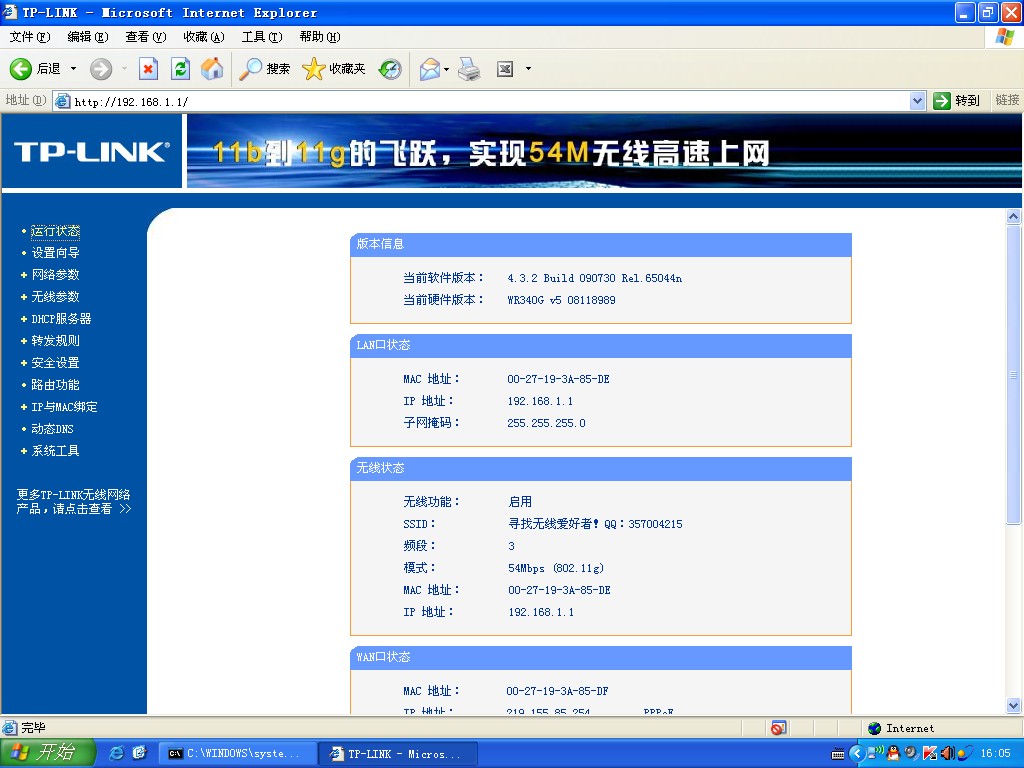The width and height of the screenshot is (1024, 768).
Task: Click the Start (开始) button
Action: click(x=47, y=753)
